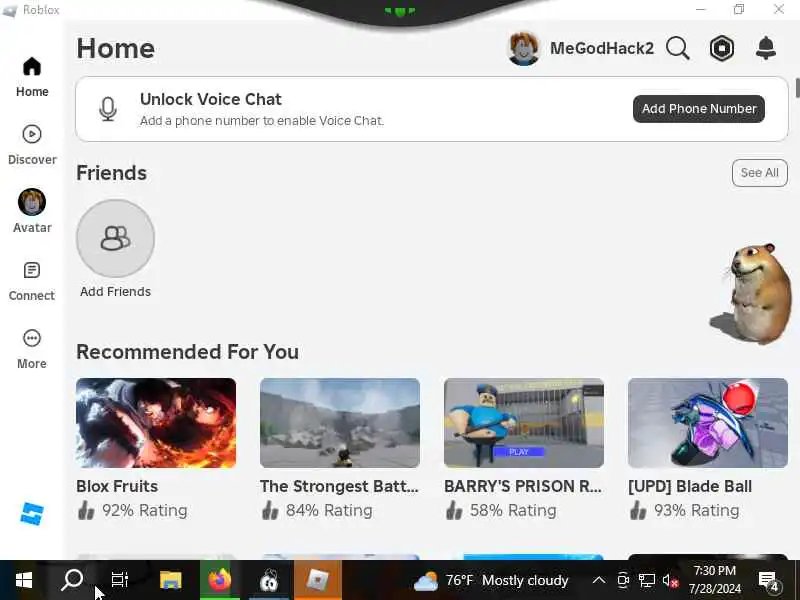Click the cartoon eyes taskbar app icon
This screenshot has width=800, height=600.
tap(268, 580)
